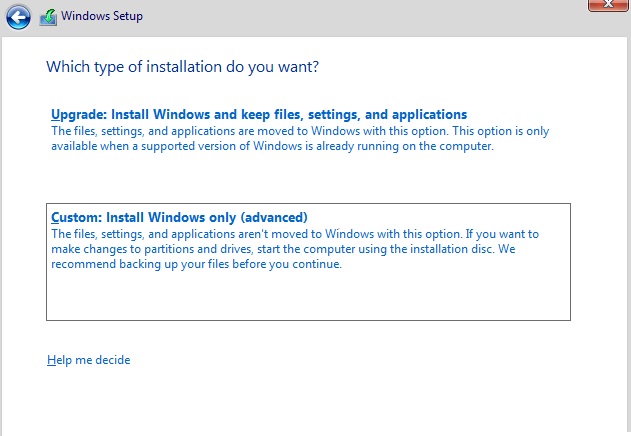
Task: Select Custom: Install Windows only (advanced)
Action: pyautogui.click(x=179, y=217)
